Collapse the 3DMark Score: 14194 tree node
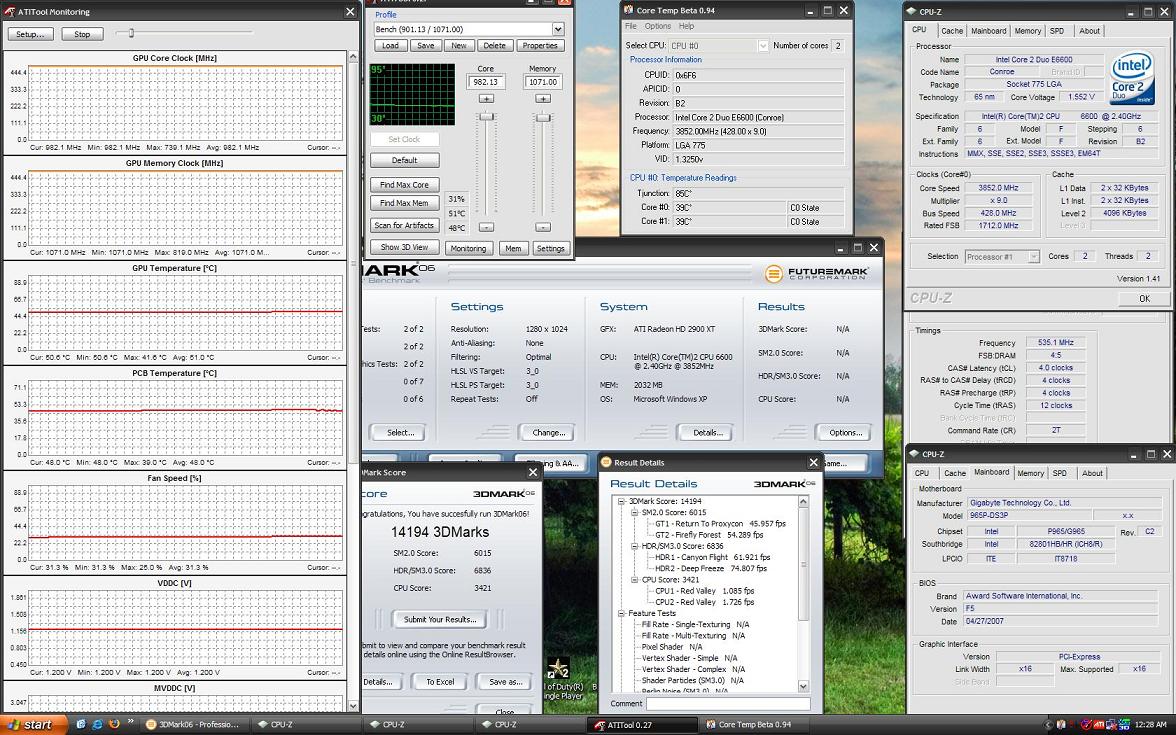1176x735 pixels. pyautogui.click(x=621, y=502)
